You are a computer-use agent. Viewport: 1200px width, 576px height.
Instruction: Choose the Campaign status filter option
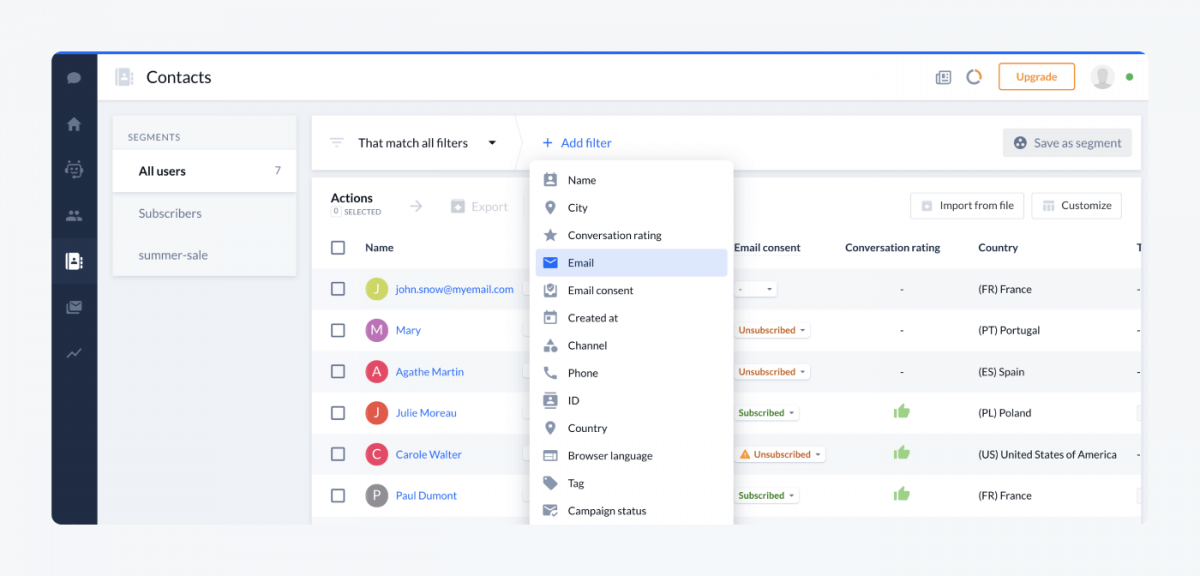(x=631, y=511)
